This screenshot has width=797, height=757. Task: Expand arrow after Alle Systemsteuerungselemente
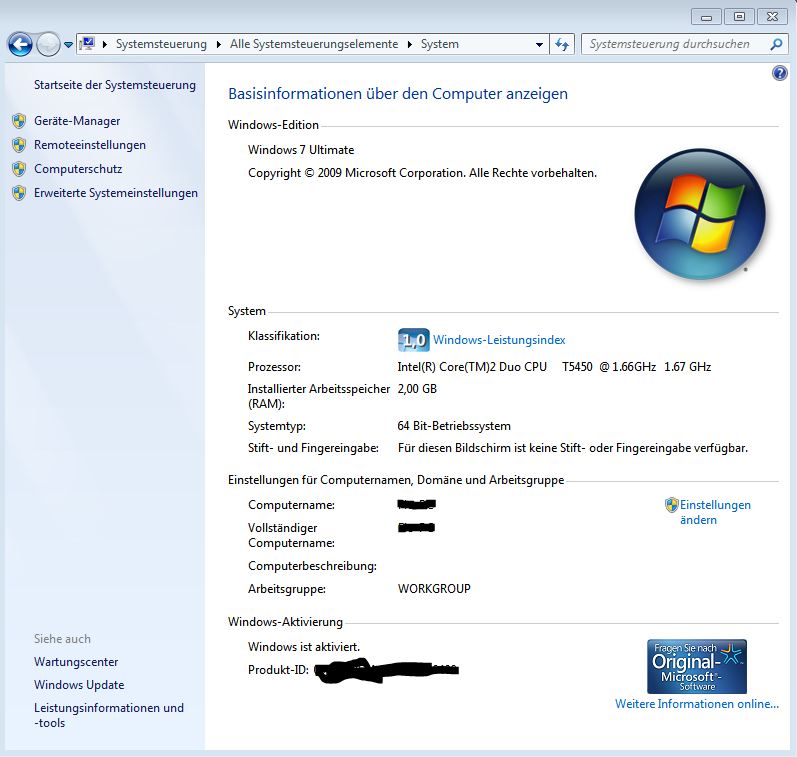[x=410, y=44]
